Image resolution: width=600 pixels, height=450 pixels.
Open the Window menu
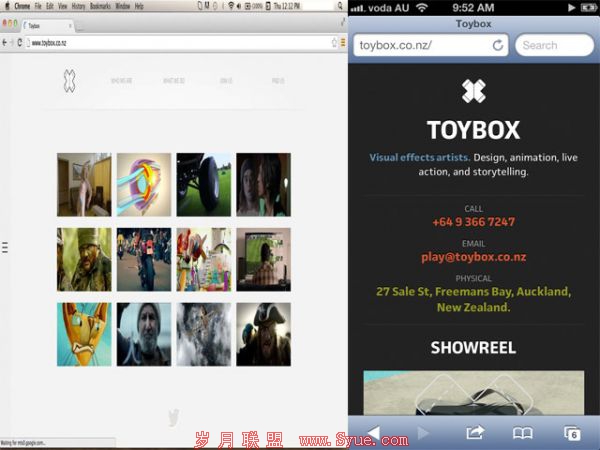pyautogui.click(x=123, y=6)
